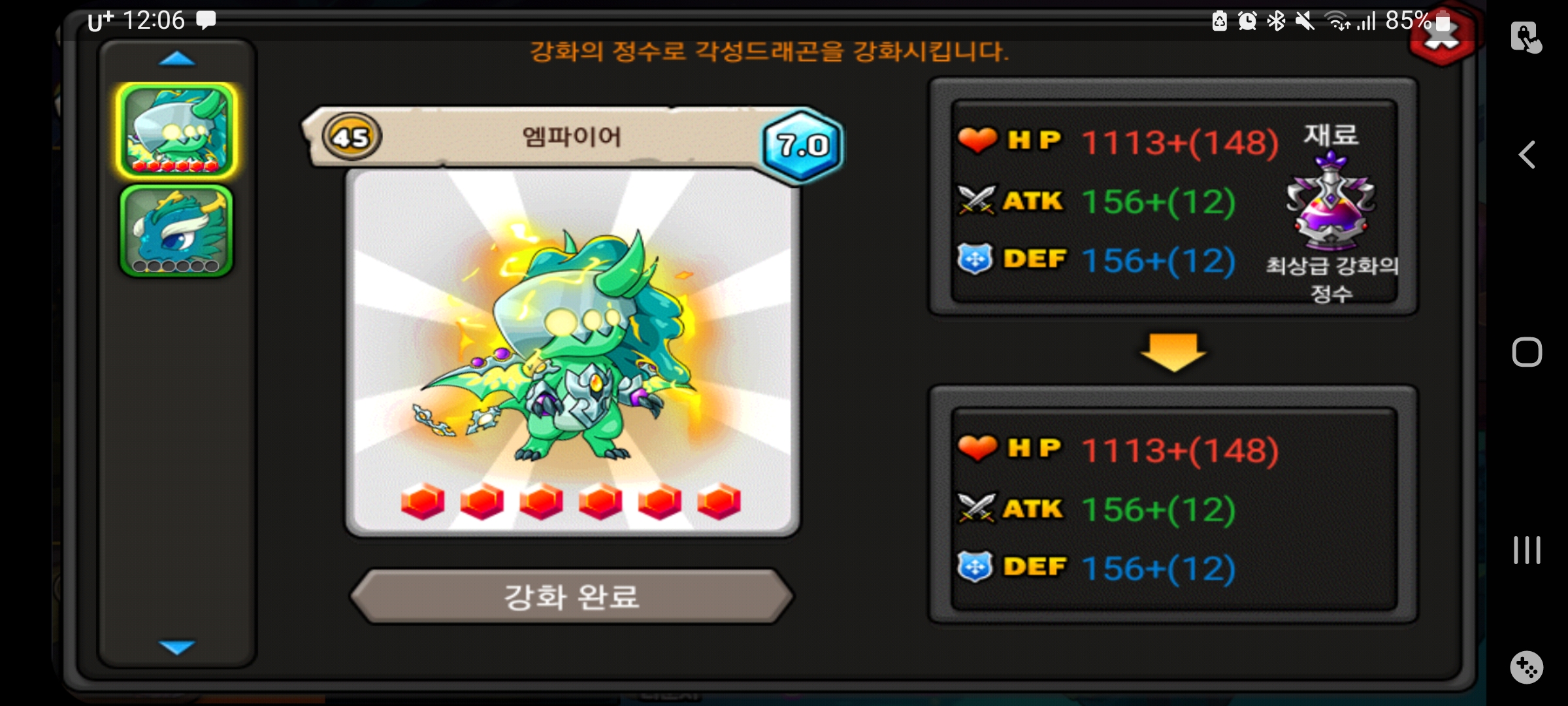Click the ATK crossed swords icon in lower stats

tap(977, 509)
